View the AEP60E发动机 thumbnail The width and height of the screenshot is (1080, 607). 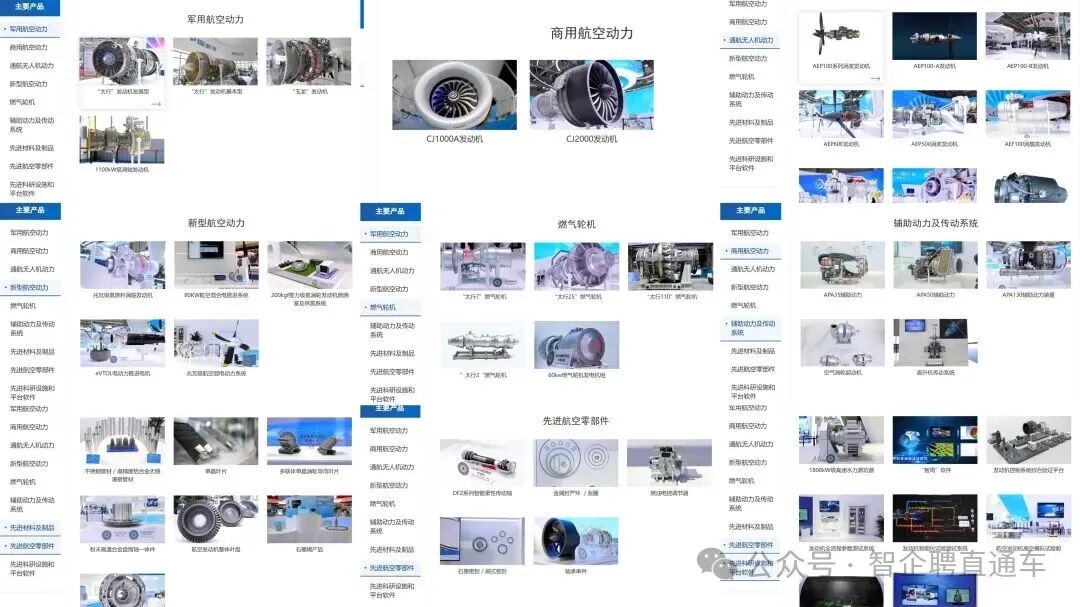pos(841,114)
